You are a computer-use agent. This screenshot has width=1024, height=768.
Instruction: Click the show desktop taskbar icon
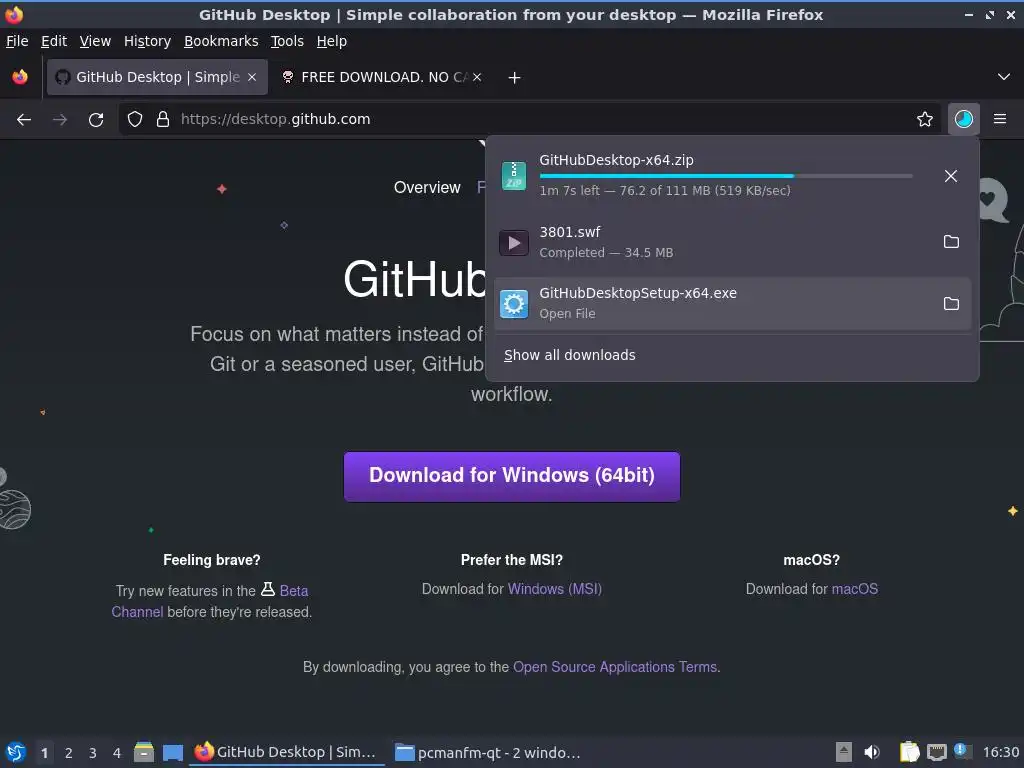click(172, 752)
